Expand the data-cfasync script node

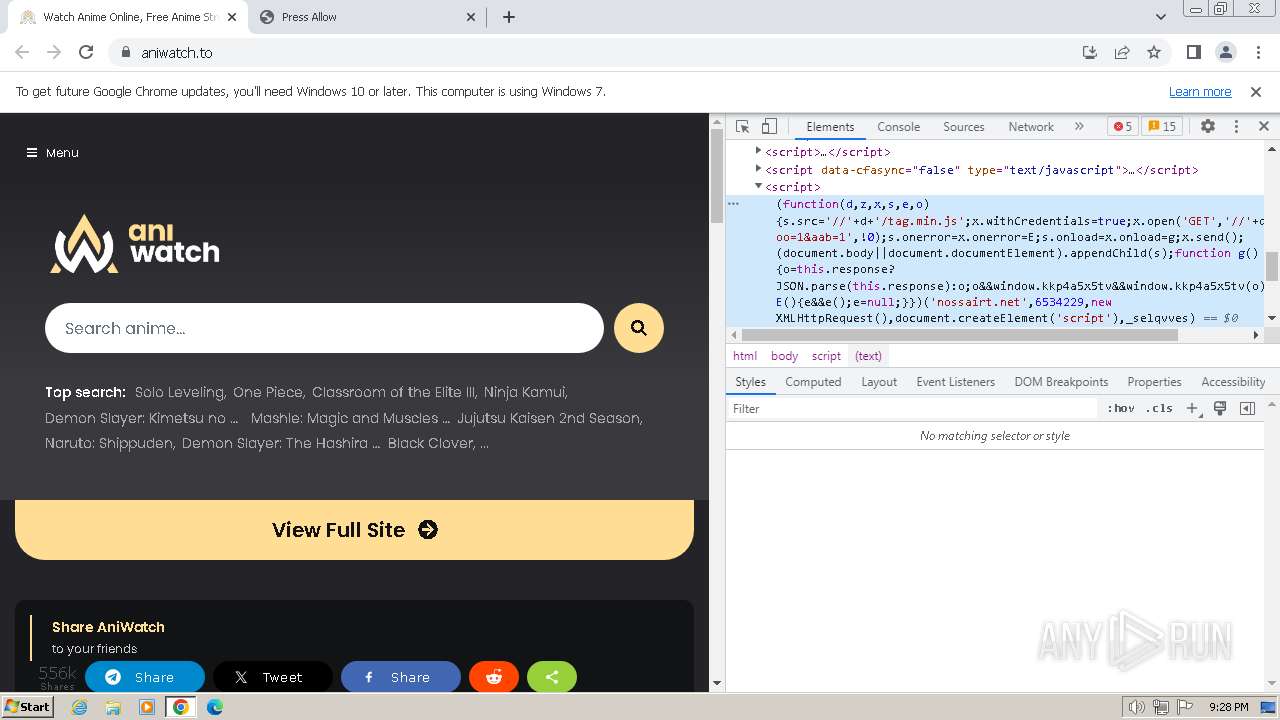(758, 169)
